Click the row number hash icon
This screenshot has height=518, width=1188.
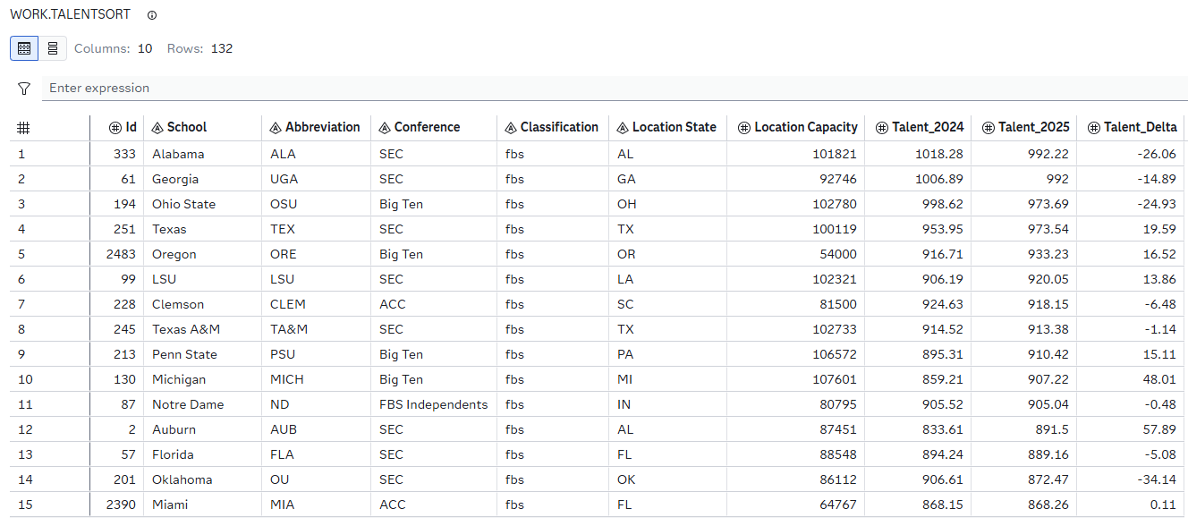24,128
